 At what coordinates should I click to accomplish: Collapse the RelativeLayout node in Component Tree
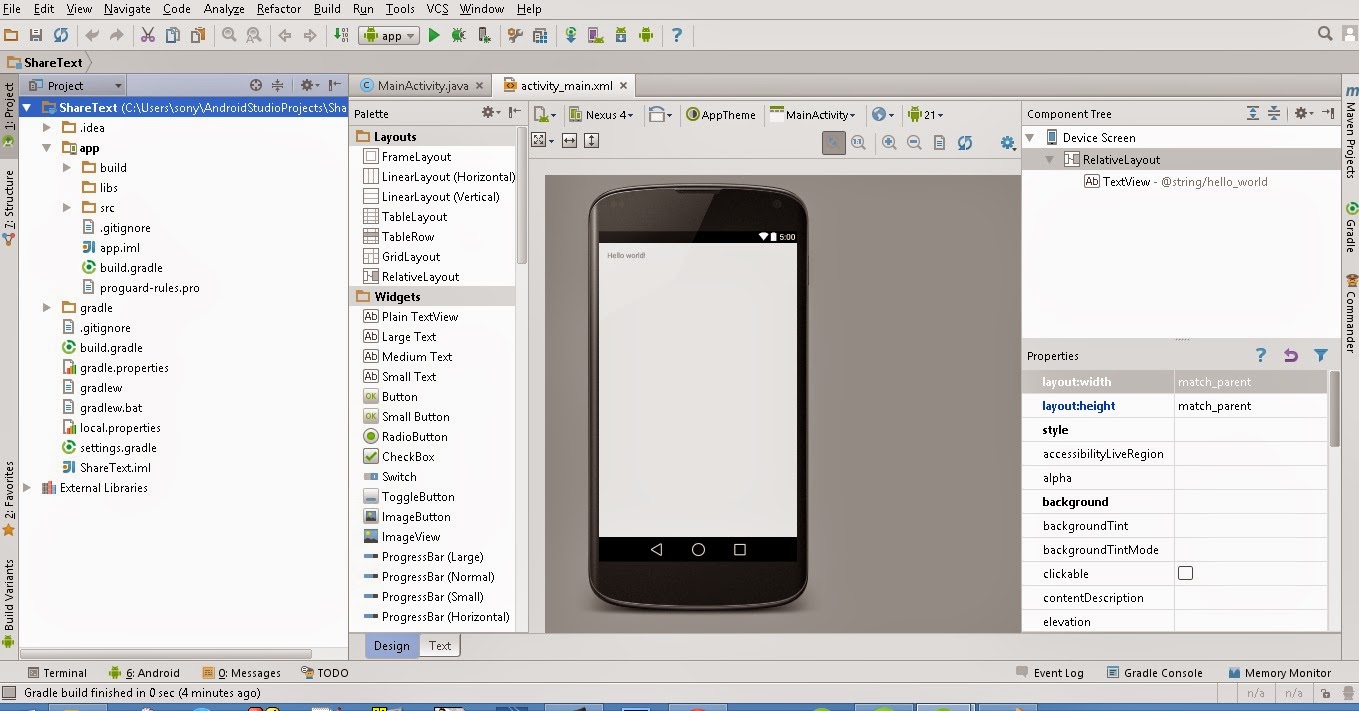pos(1047,158)
